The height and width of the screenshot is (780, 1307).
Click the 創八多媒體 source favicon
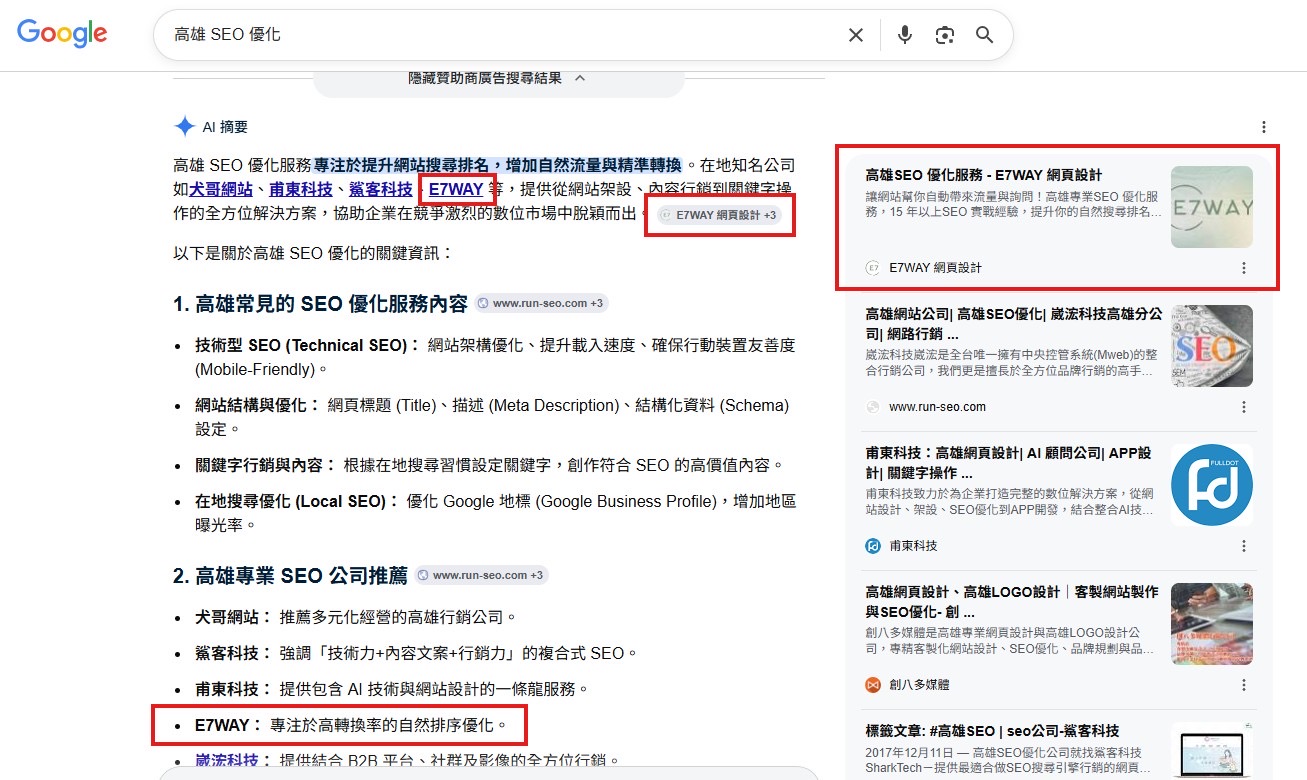click(873, 685)
